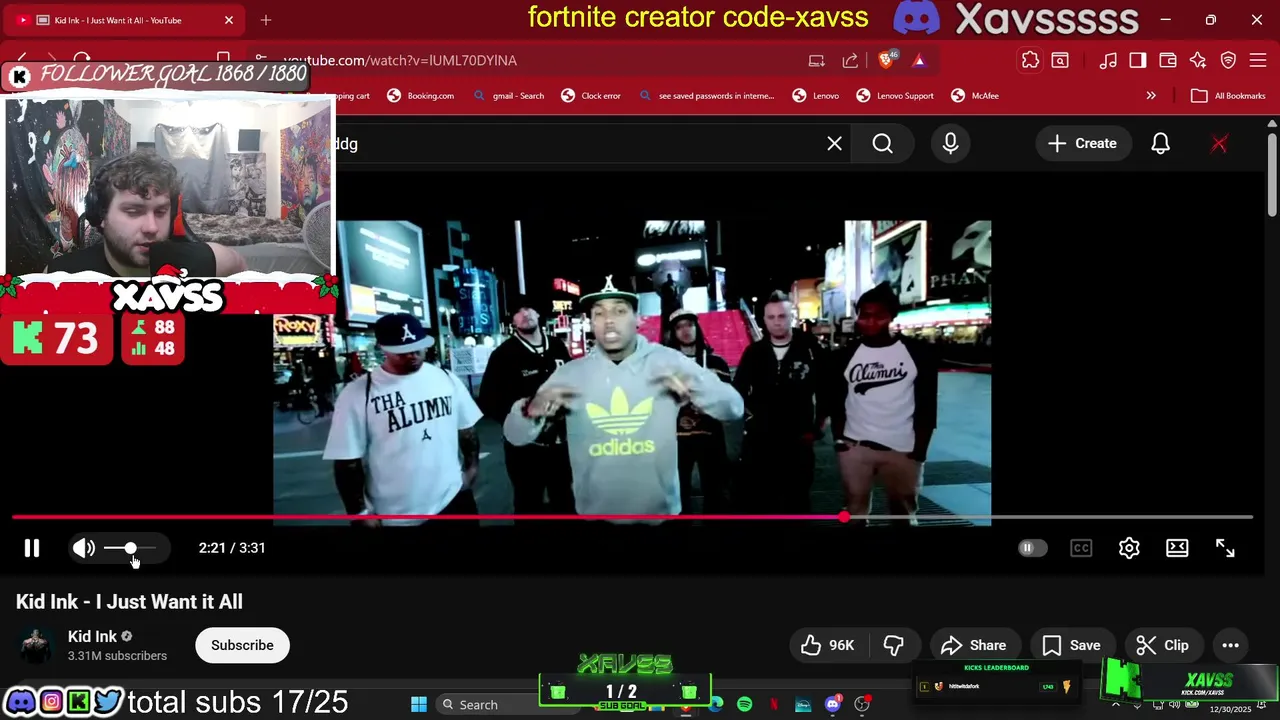Enter full screen mode
Viewport: 1280px width, 720px height.
[1225, 548]
